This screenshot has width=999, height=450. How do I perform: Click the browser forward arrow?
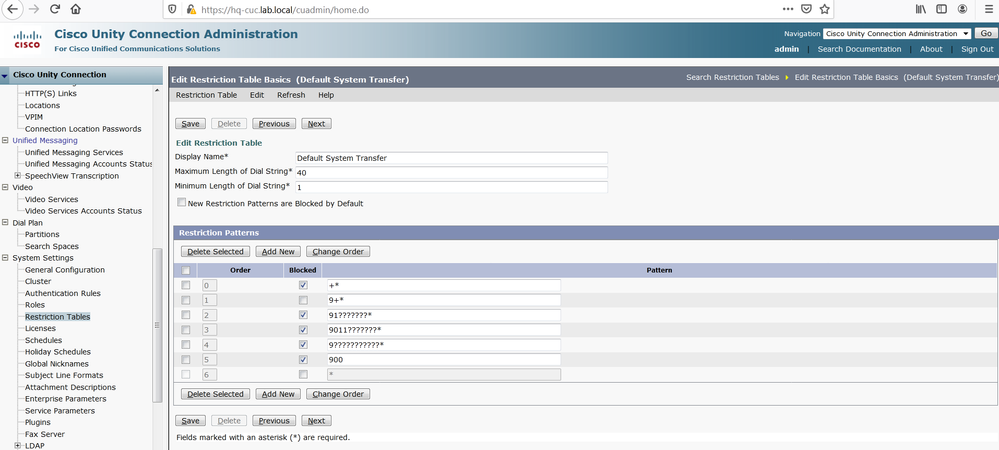(33, 10)
